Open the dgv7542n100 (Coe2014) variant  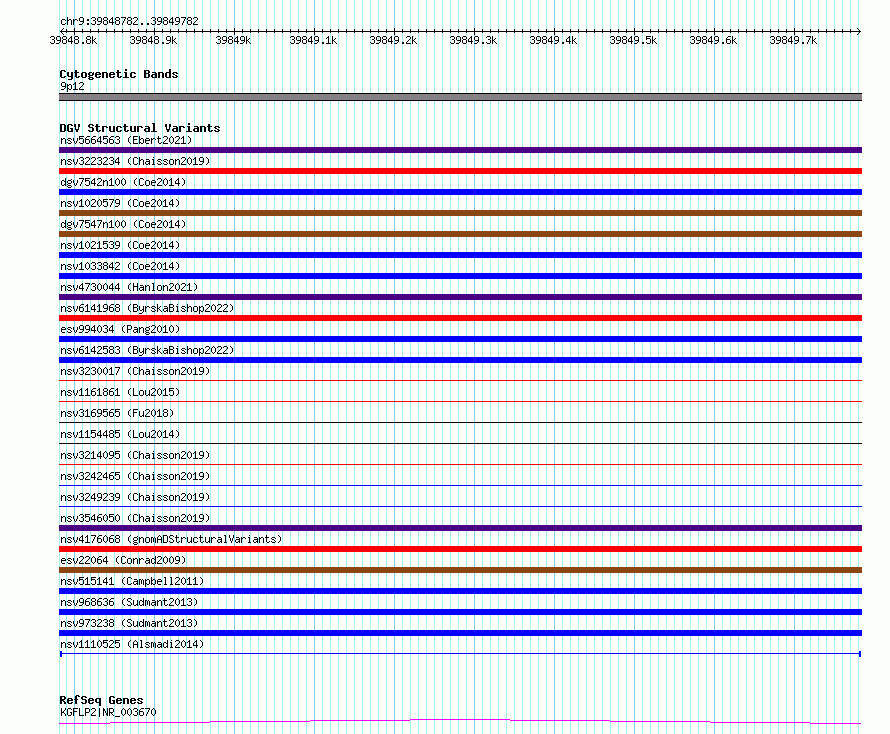123,182
